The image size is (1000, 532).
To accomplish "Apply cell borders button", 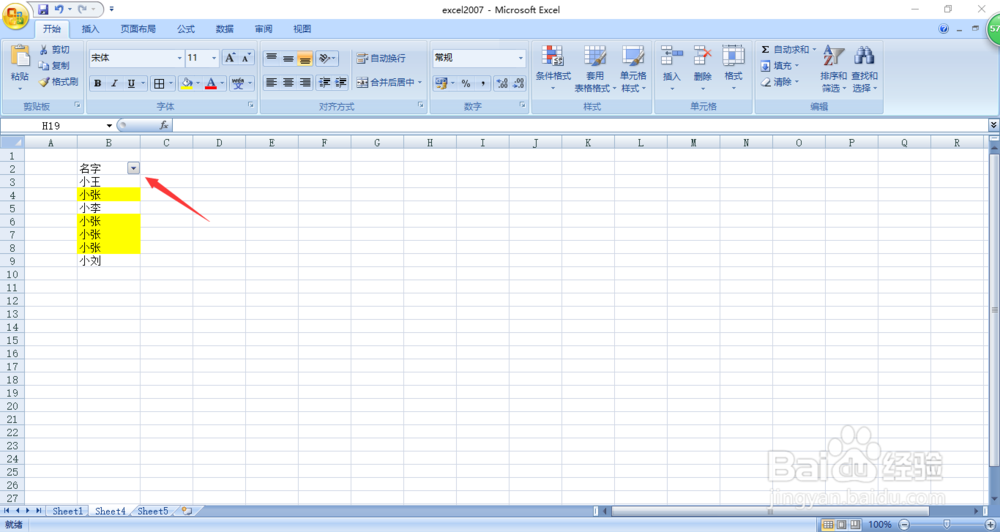I will point(159,83).
